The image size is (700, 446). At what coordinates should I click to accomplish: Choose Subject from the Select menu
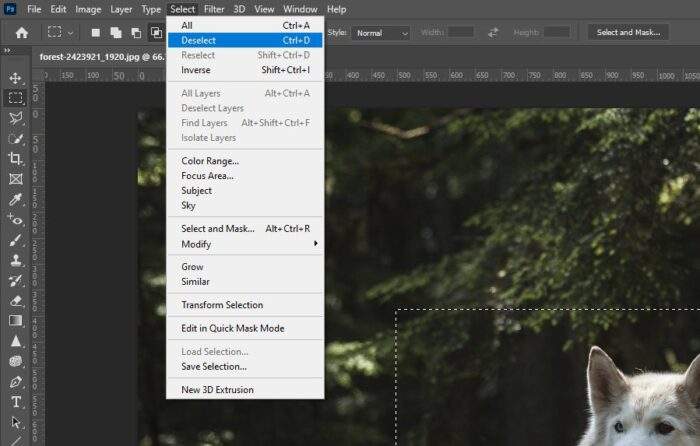[x=245, y=191]
